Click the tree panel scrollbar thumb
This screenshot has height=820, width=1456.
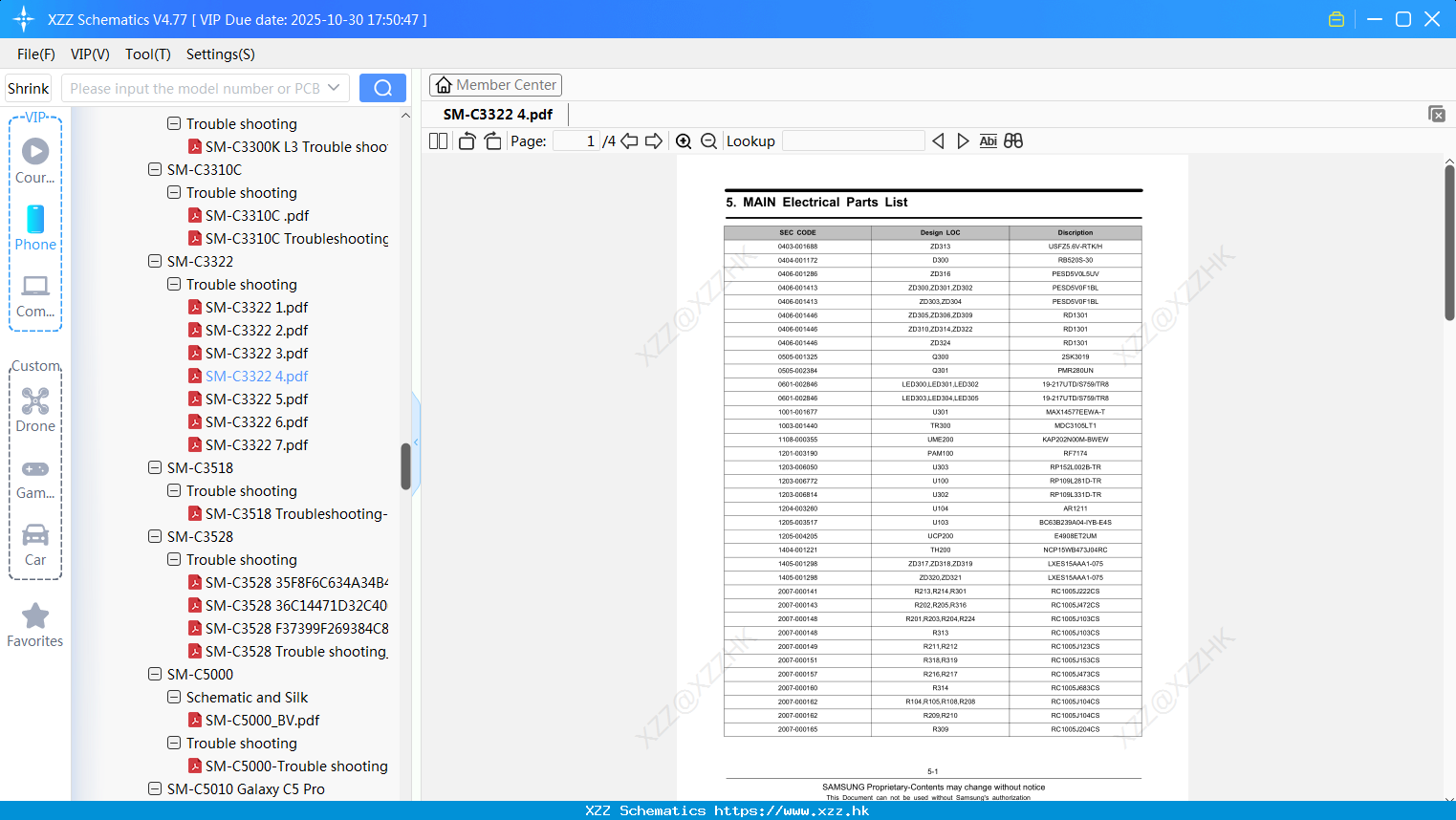[x=405, y=466]
